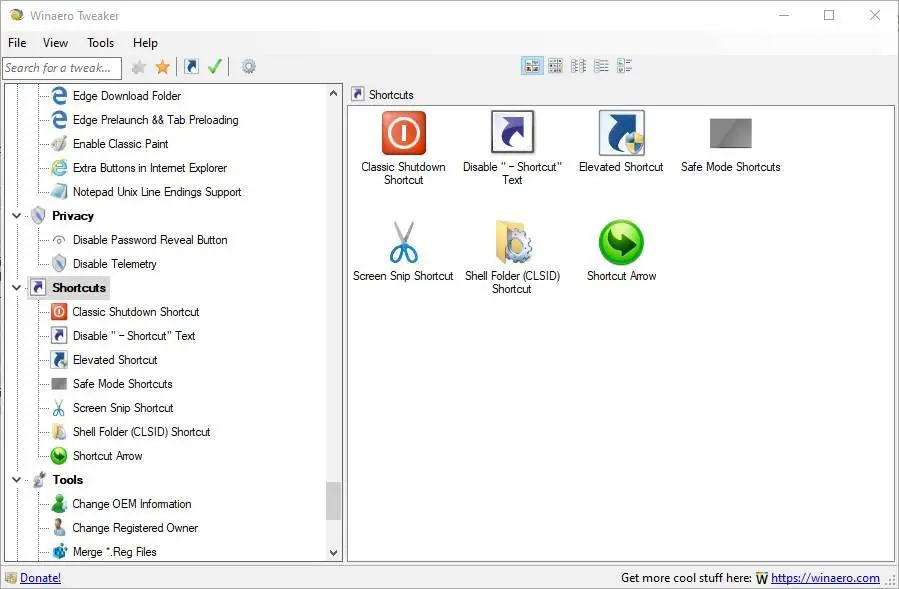Viewport: 899px width, 589px height.
Task: Click the gray remove-bookmark star icon
Action: click(139, 67)
